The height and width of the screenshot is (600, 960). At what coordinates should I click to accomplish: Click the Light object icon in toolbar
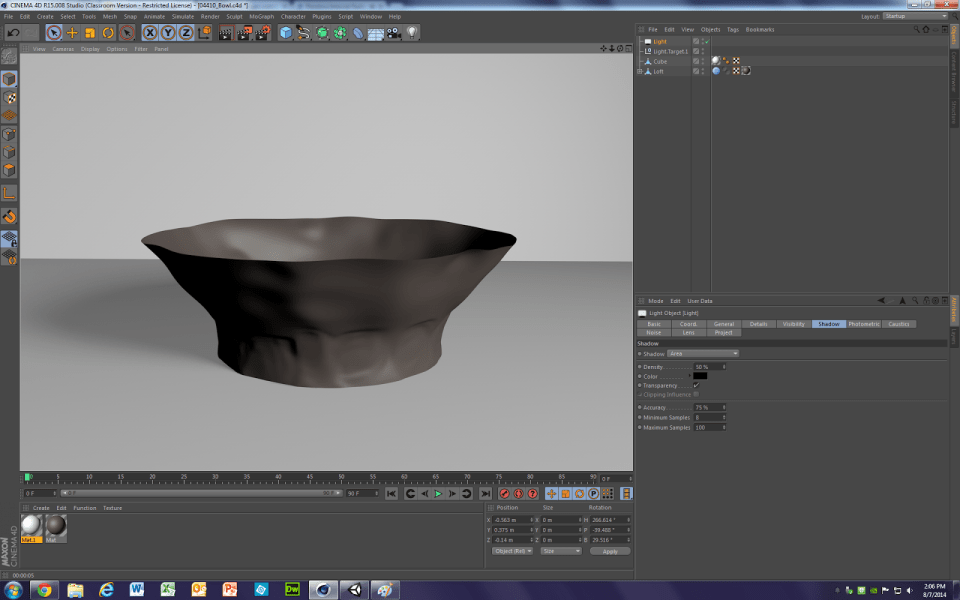pyautogui.click(x=411, y=33)
